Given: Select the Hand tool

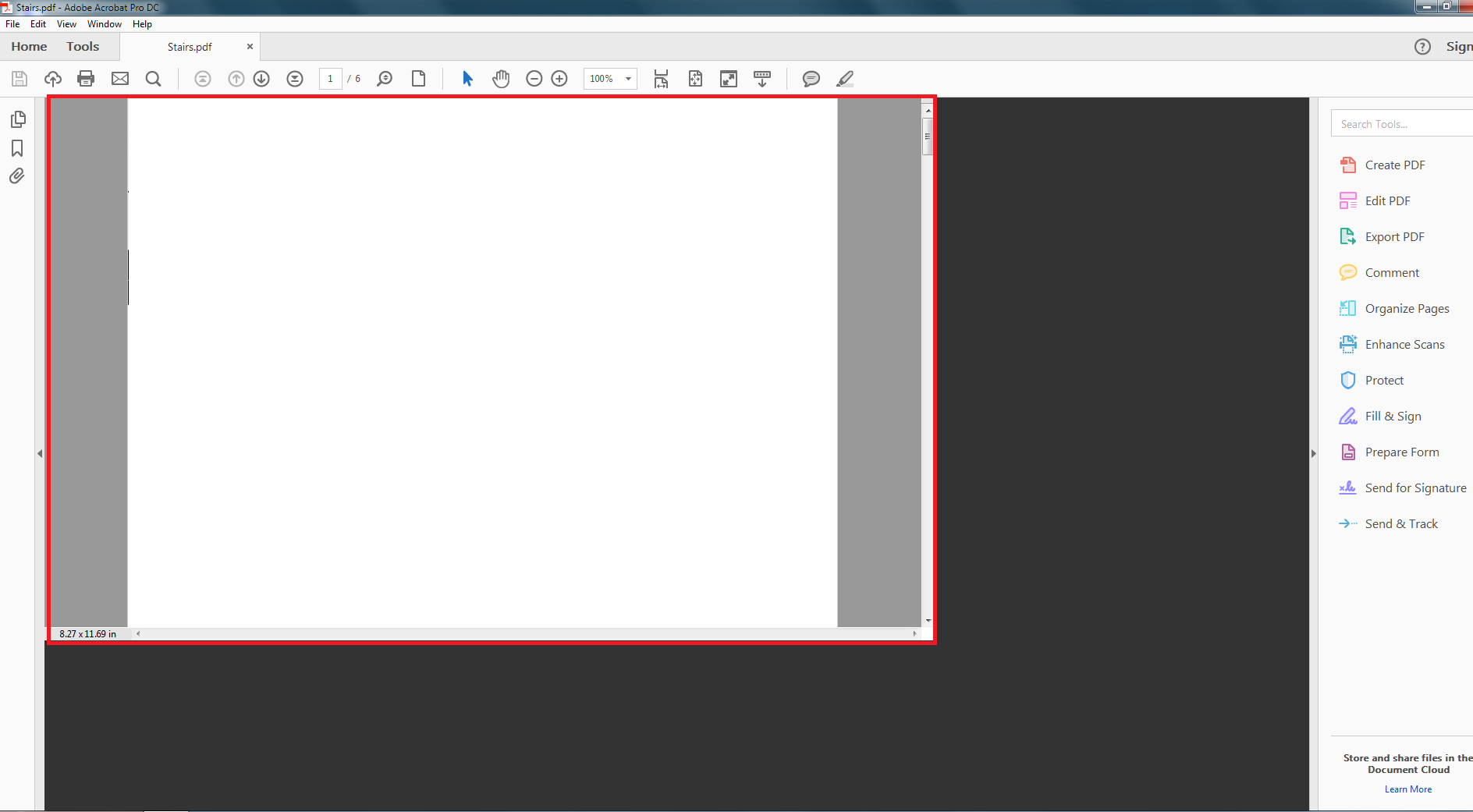Looking at the screenshot, I should pos(500,78).
